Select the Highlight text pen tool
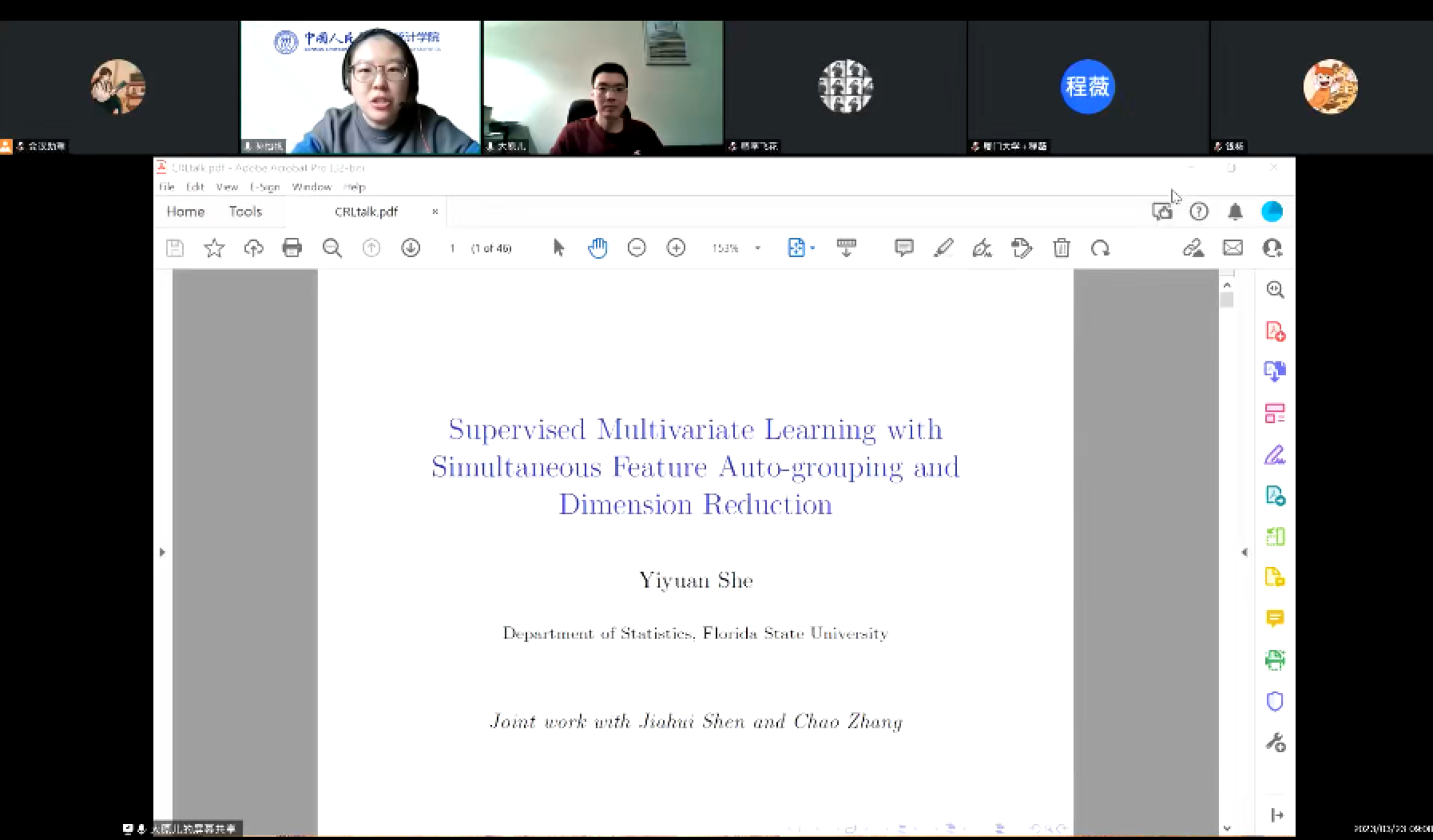The image size is (1433, 840). pyautogui.click(x=943, y=248)
